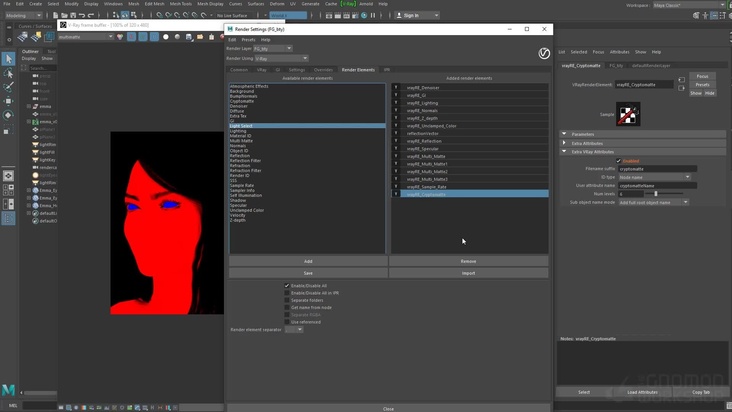Click the Open Scene folder icon
The width and height of the screenshot is (732, 412).
(x=64, y=15)
